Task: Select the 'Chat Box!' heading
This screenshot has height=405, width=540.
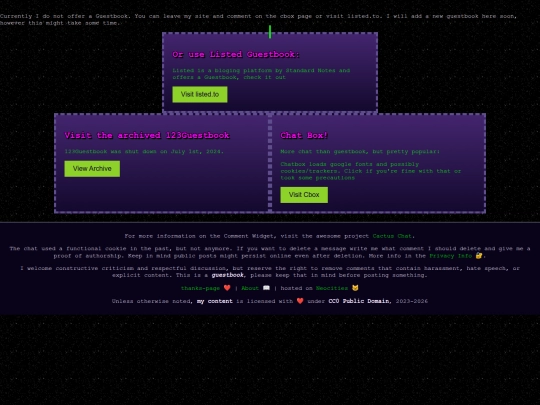Action: [304, 135]
